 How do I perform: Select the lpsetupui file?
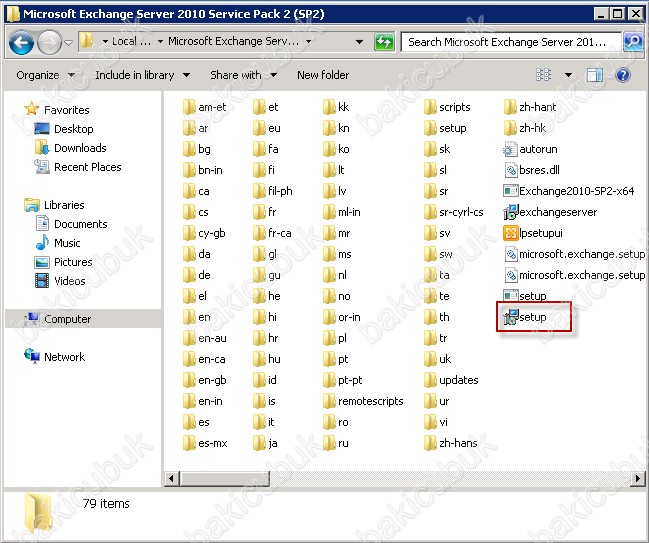tap(533, 233)
